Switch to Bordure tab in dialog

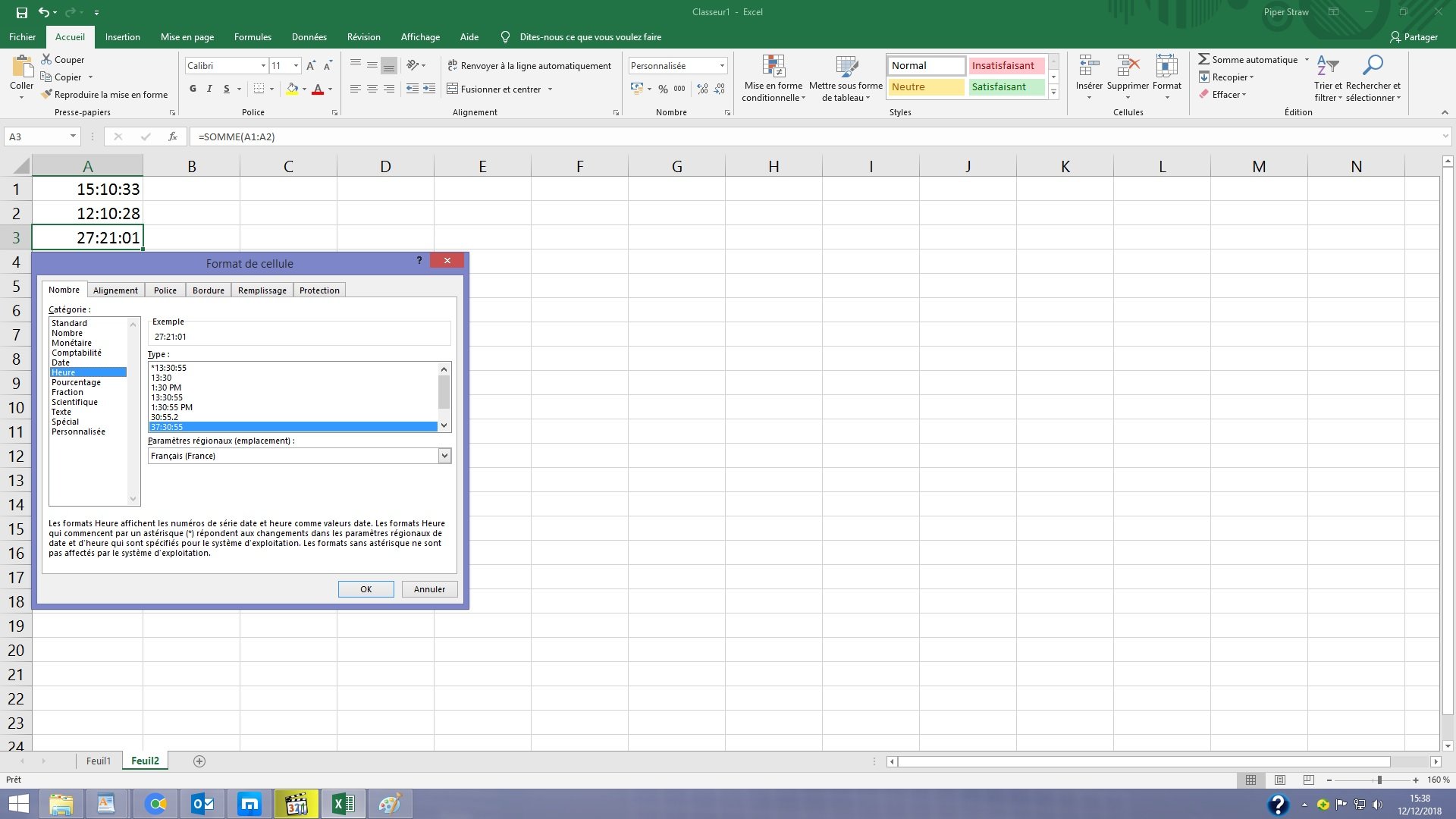click(x=209, y=290)
